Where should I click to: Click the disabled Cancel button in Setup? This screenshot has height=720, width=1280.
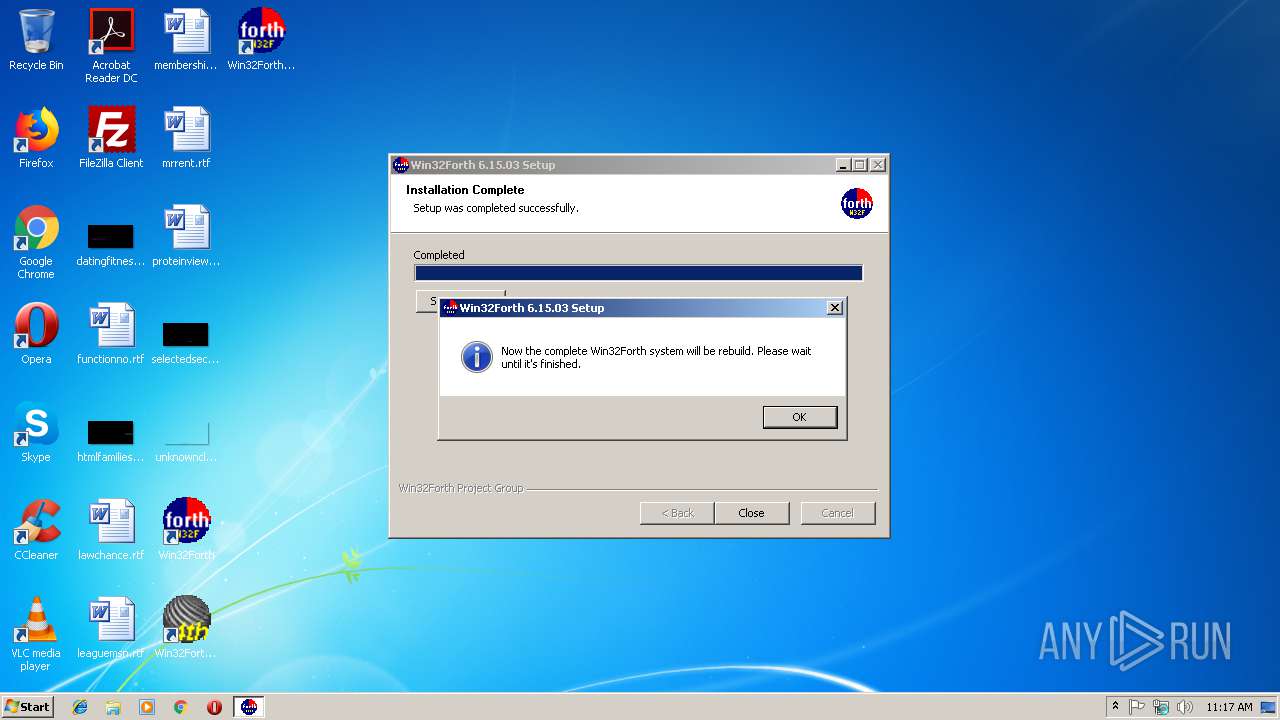tap(838, 513)
